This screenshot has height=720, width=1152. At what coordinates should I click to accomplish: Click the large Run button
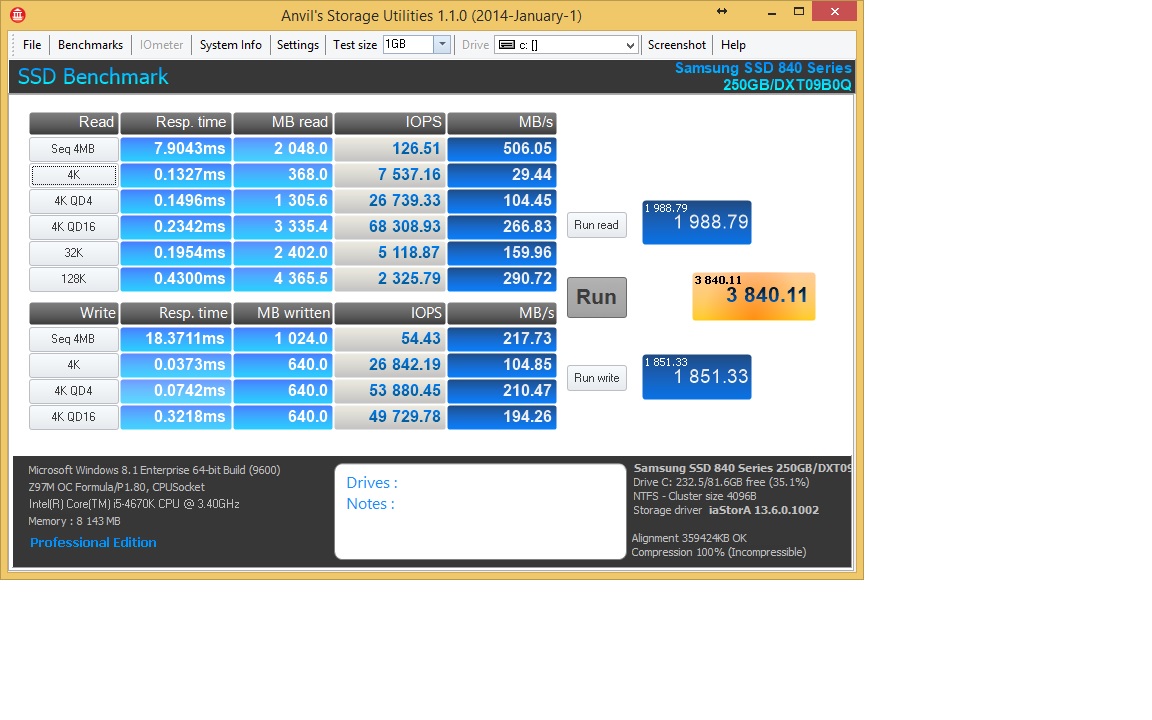597,297
